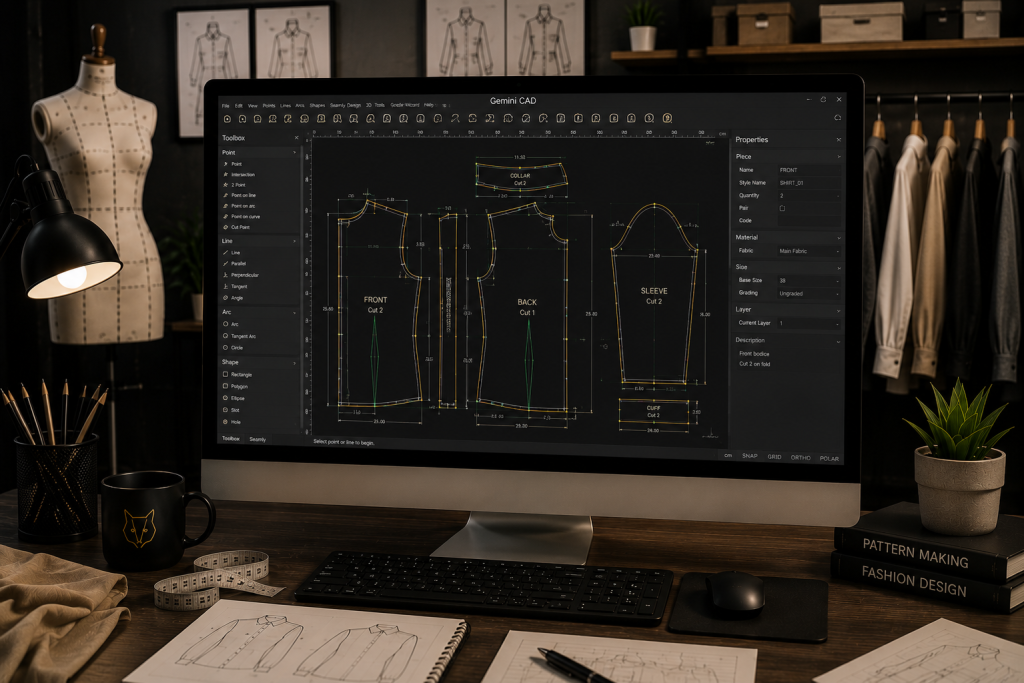The image size is (1024, 683).
Task: Open the Grading dropdown showing Ungraded
Action: click(x=809, y=294)
